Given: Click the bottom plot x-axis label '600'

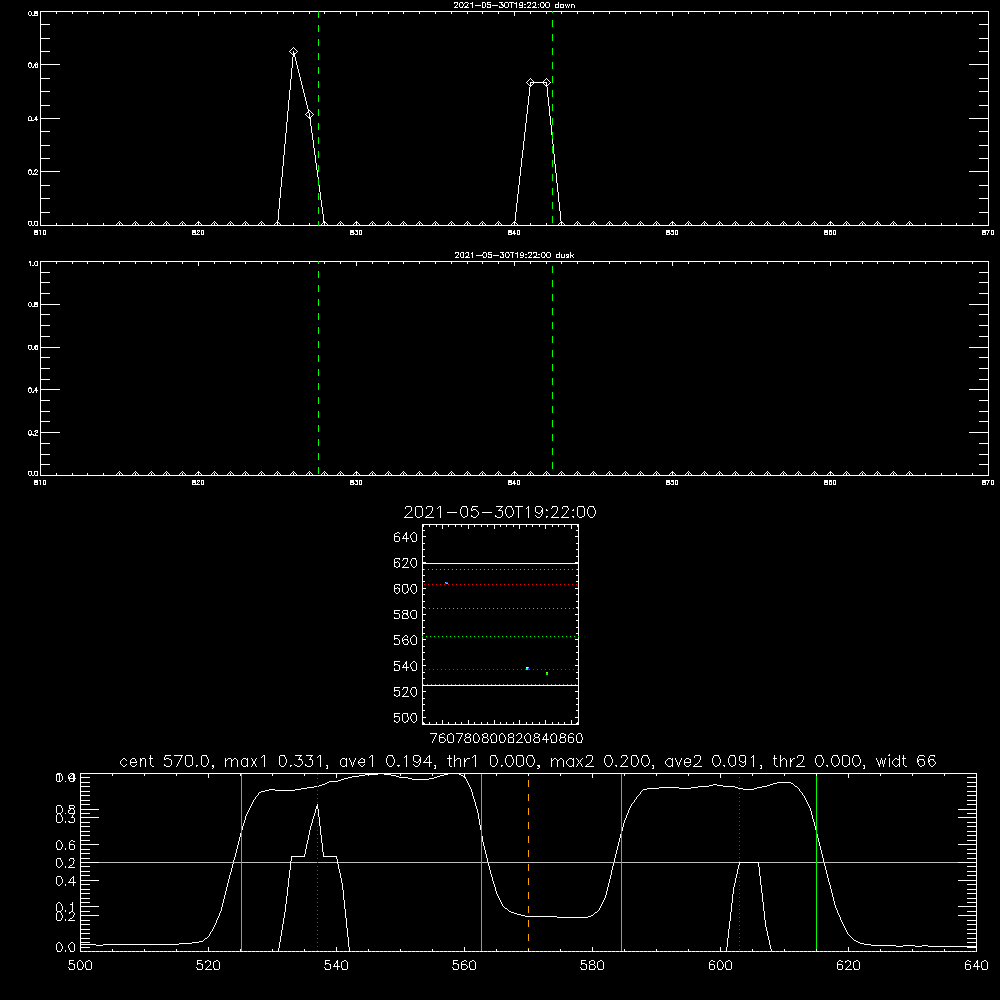Looking at the screenshot, I should pos(720,966).
